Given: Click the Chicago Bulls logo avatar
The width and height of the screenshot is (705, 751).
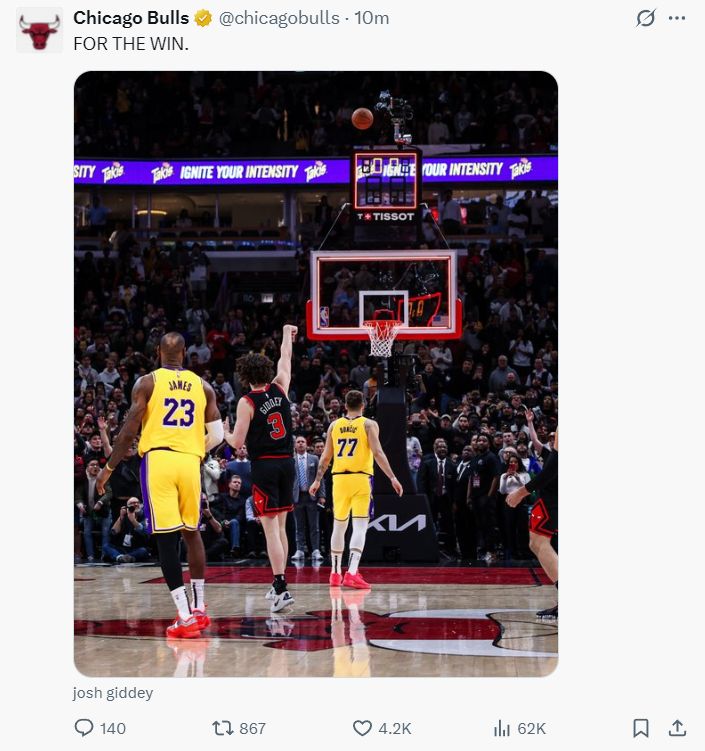Looking at the screenshot, I should [x=39, y=30].
